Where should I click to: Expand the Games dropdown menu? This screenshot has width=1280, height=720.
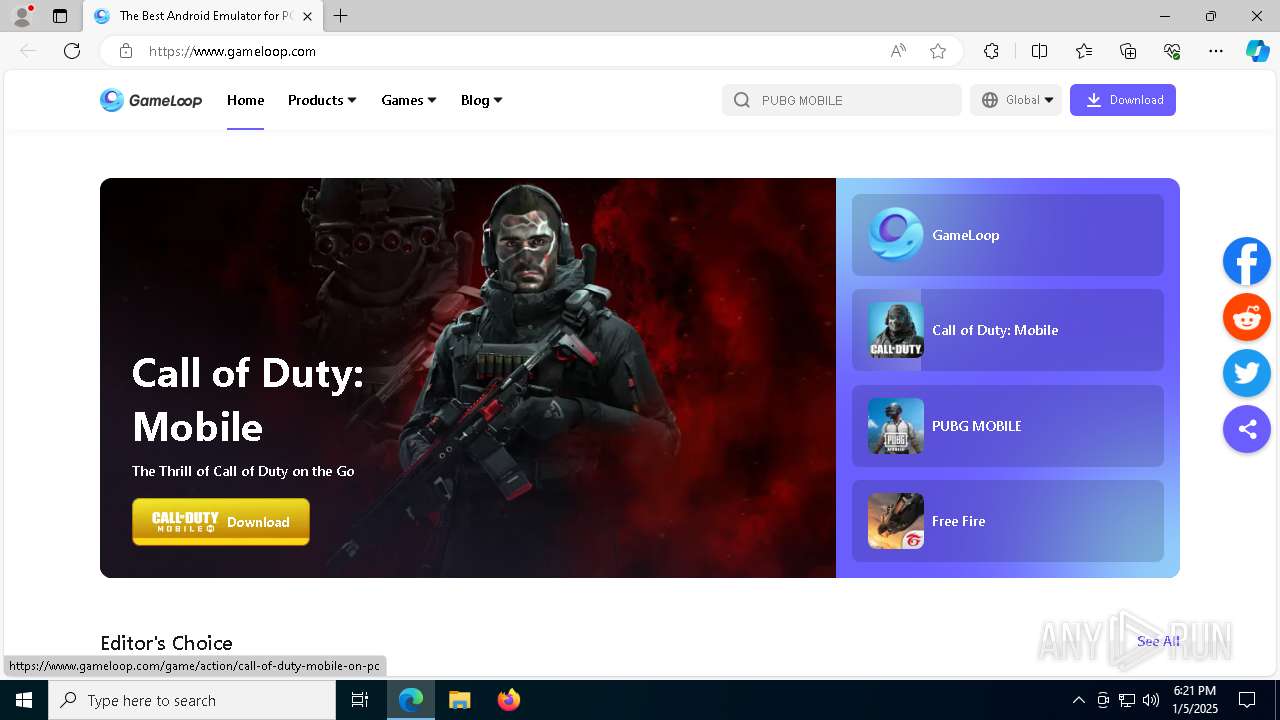pyautogui.click(x=409, y=100)
